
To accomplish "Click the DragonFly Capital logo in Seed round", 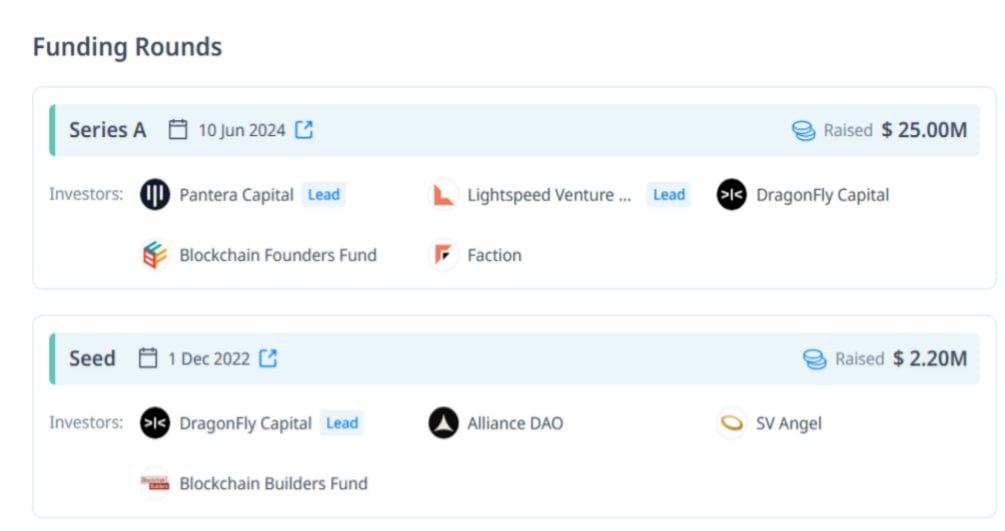I will click(x=155, y=423).
